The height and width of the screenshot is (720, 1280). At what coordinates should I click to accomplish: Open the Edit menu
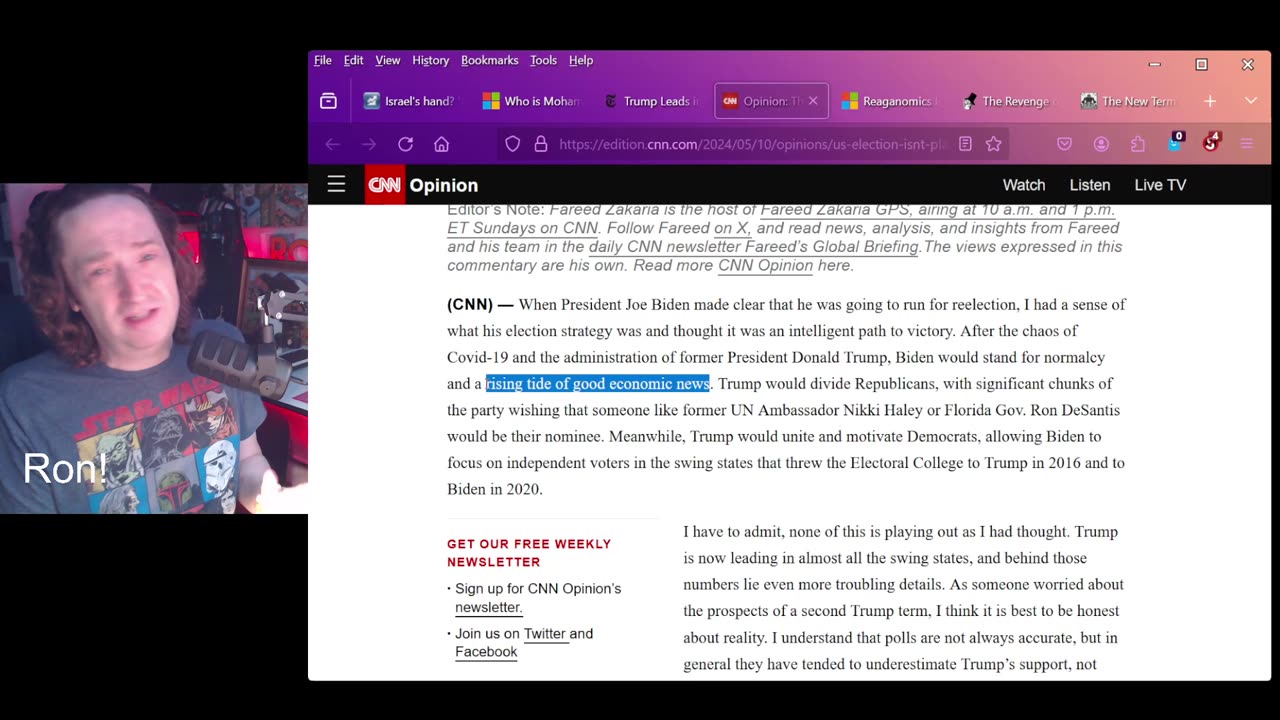[353, 60]
